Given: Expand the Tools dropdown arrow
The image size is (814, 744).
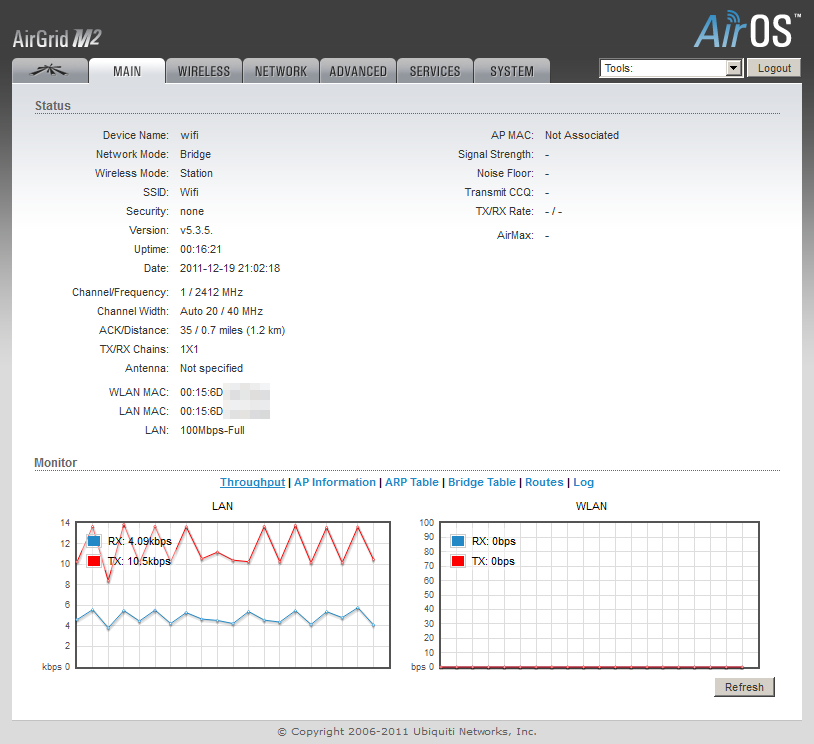Looking at the screenshot, I should pos(733,68).
